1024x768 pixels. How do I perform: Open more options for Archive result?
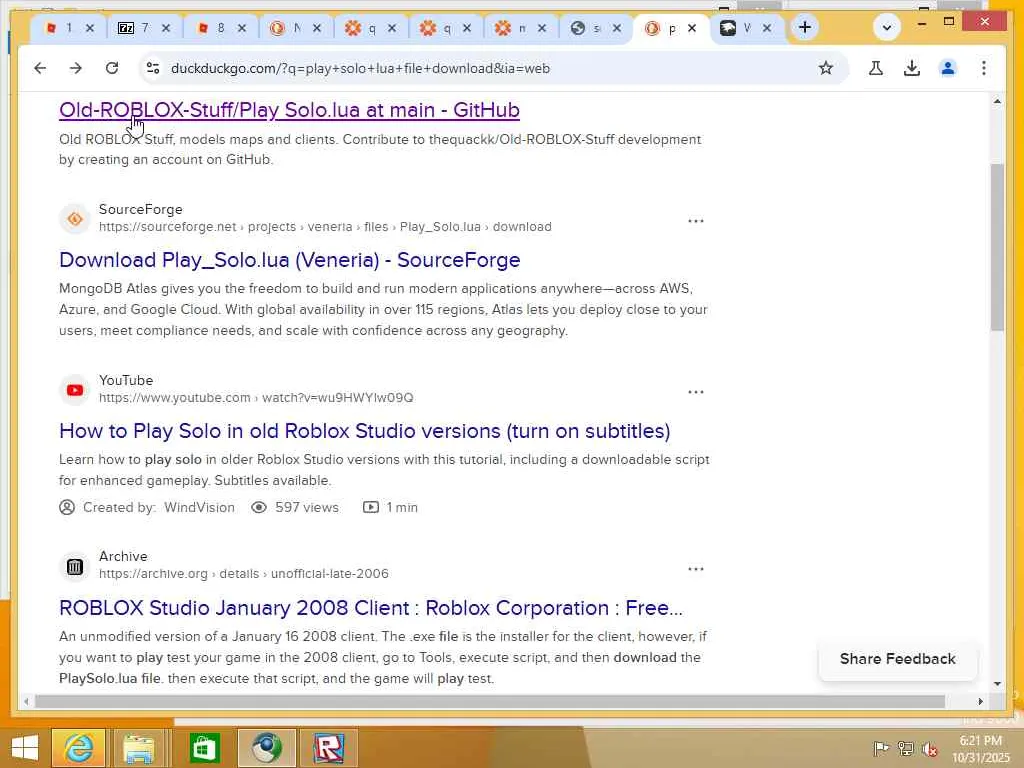696,569
